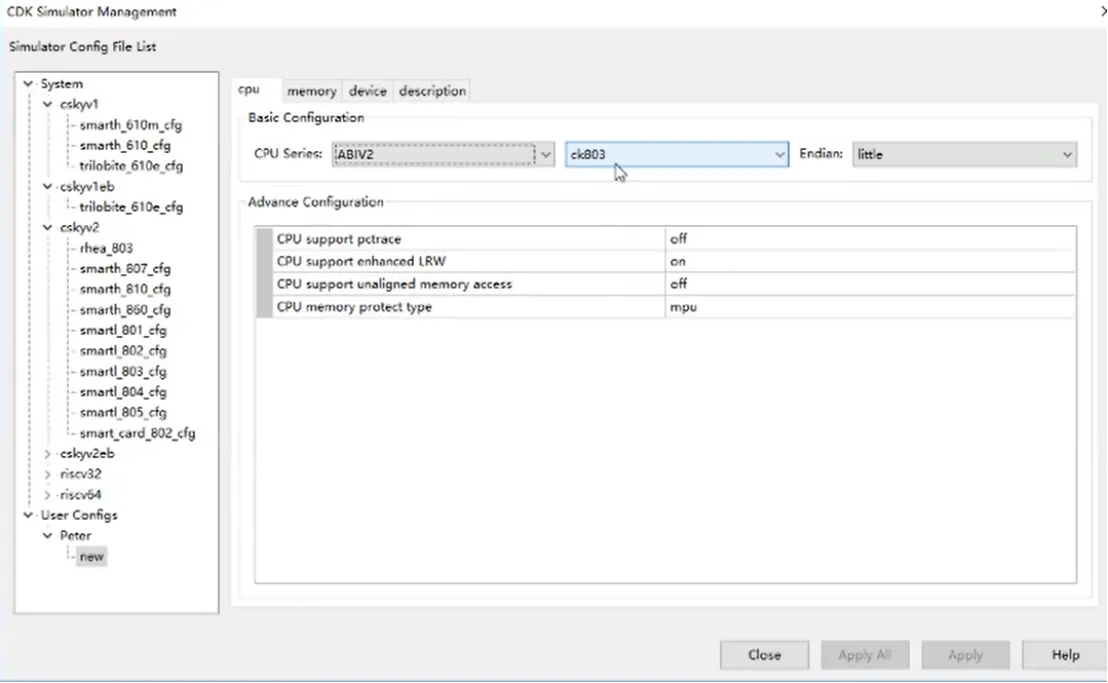Select smartl_803_cfg config
1108x683 pixels.
click(x=123, y=372)
